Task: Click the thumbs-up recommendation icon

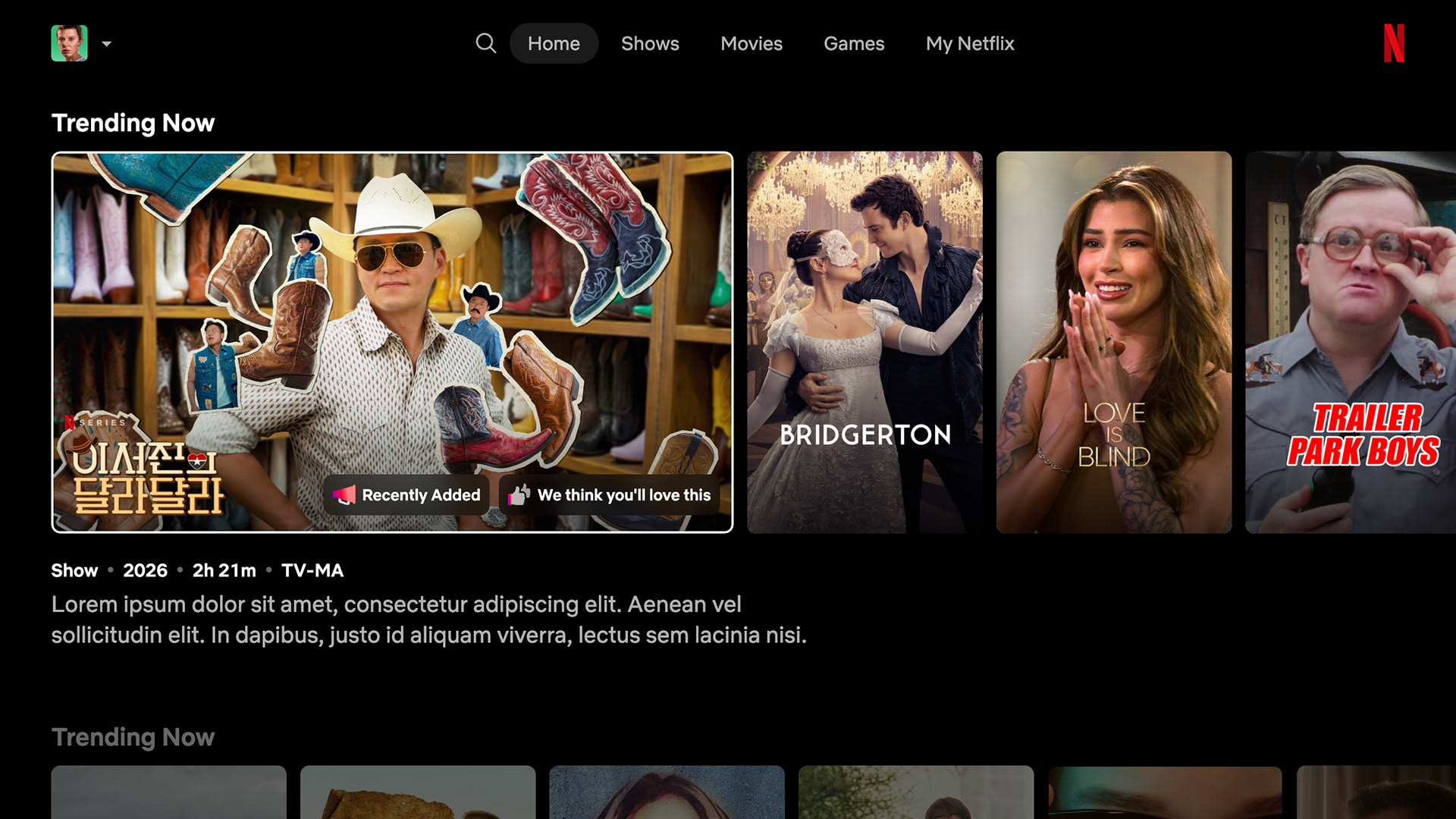Action: [519, 495]
